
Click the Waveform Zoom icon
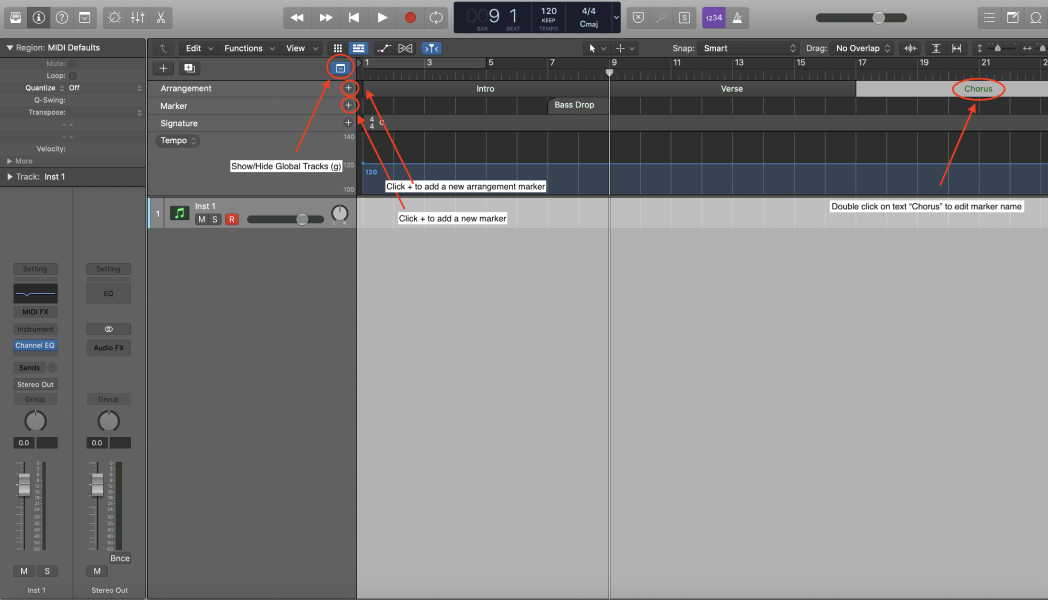(910, 48)
